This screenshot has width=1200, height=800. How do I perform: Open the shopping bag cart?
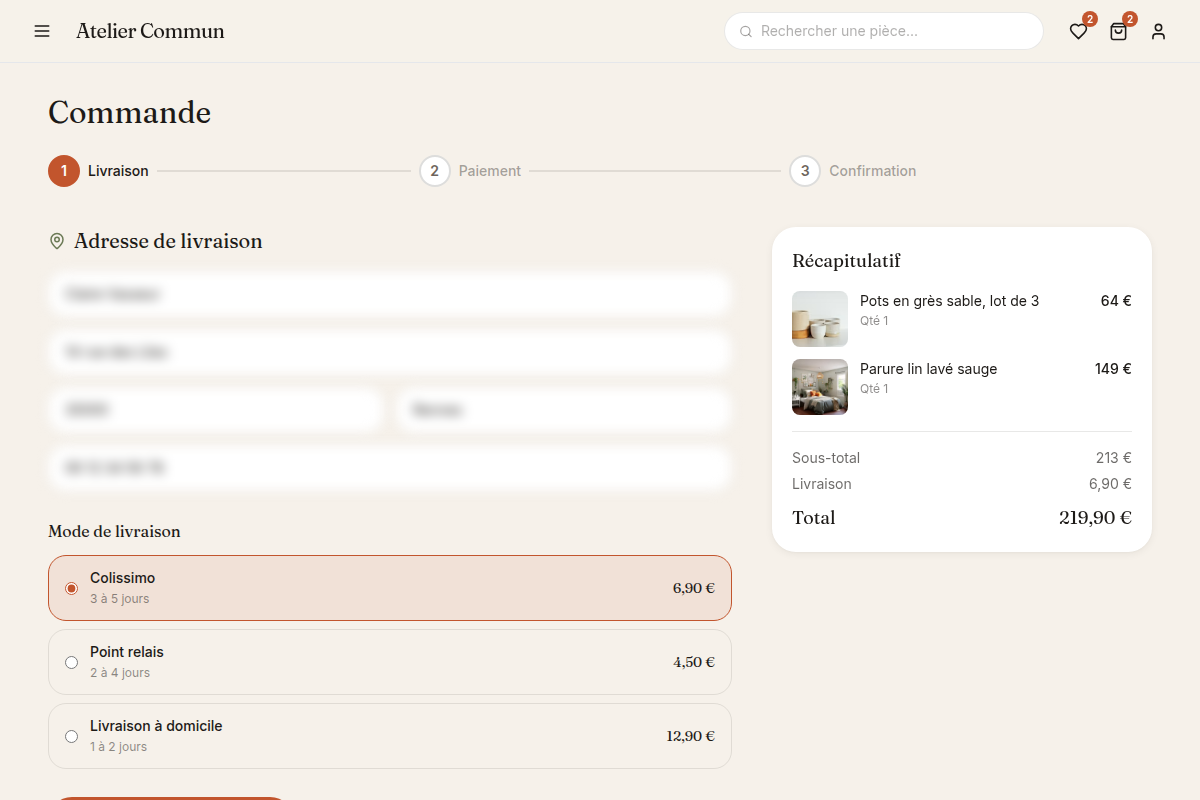[x=1118, y=31]
